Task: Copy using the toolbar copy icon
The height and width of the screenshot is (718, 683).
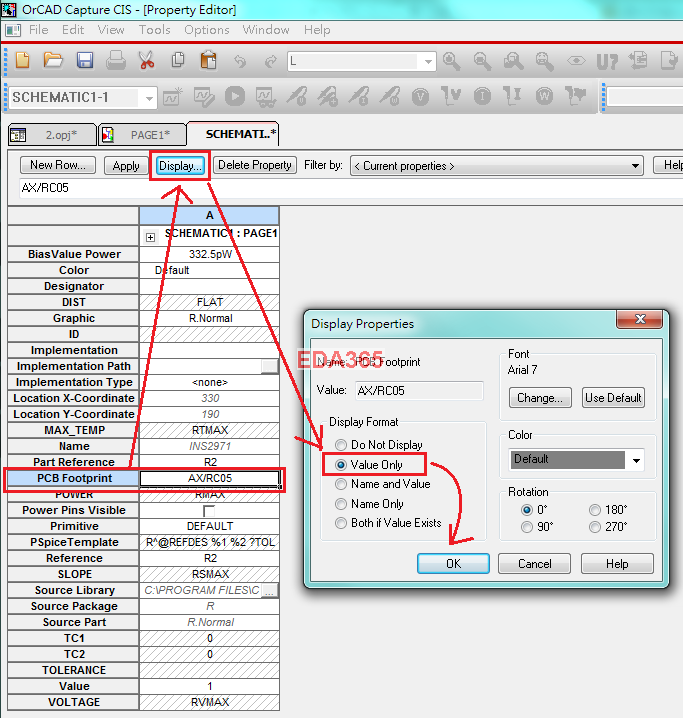Action: tap(178, 60)
